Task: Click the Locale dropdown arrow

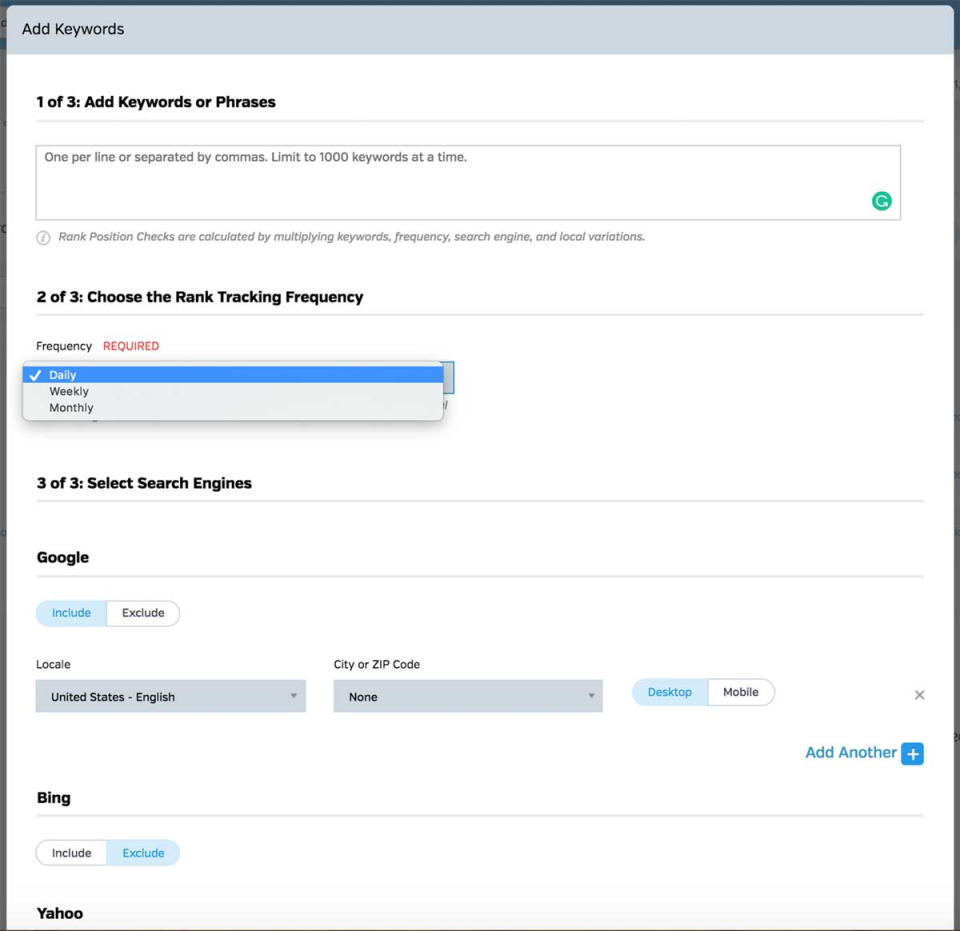Action: 294,696
